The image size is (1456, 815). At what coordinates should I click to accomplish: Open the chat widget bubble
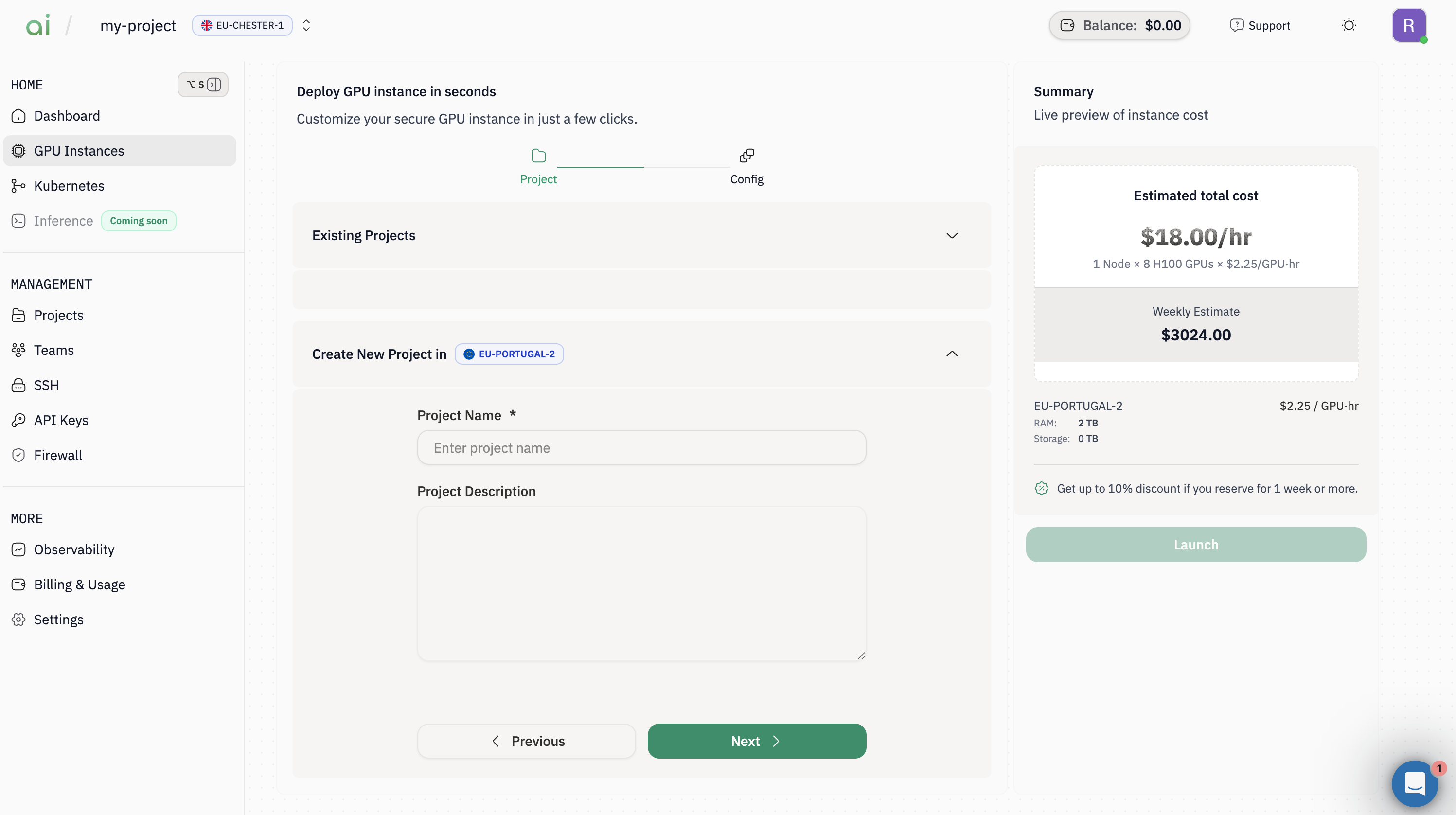coord(1414,783)
